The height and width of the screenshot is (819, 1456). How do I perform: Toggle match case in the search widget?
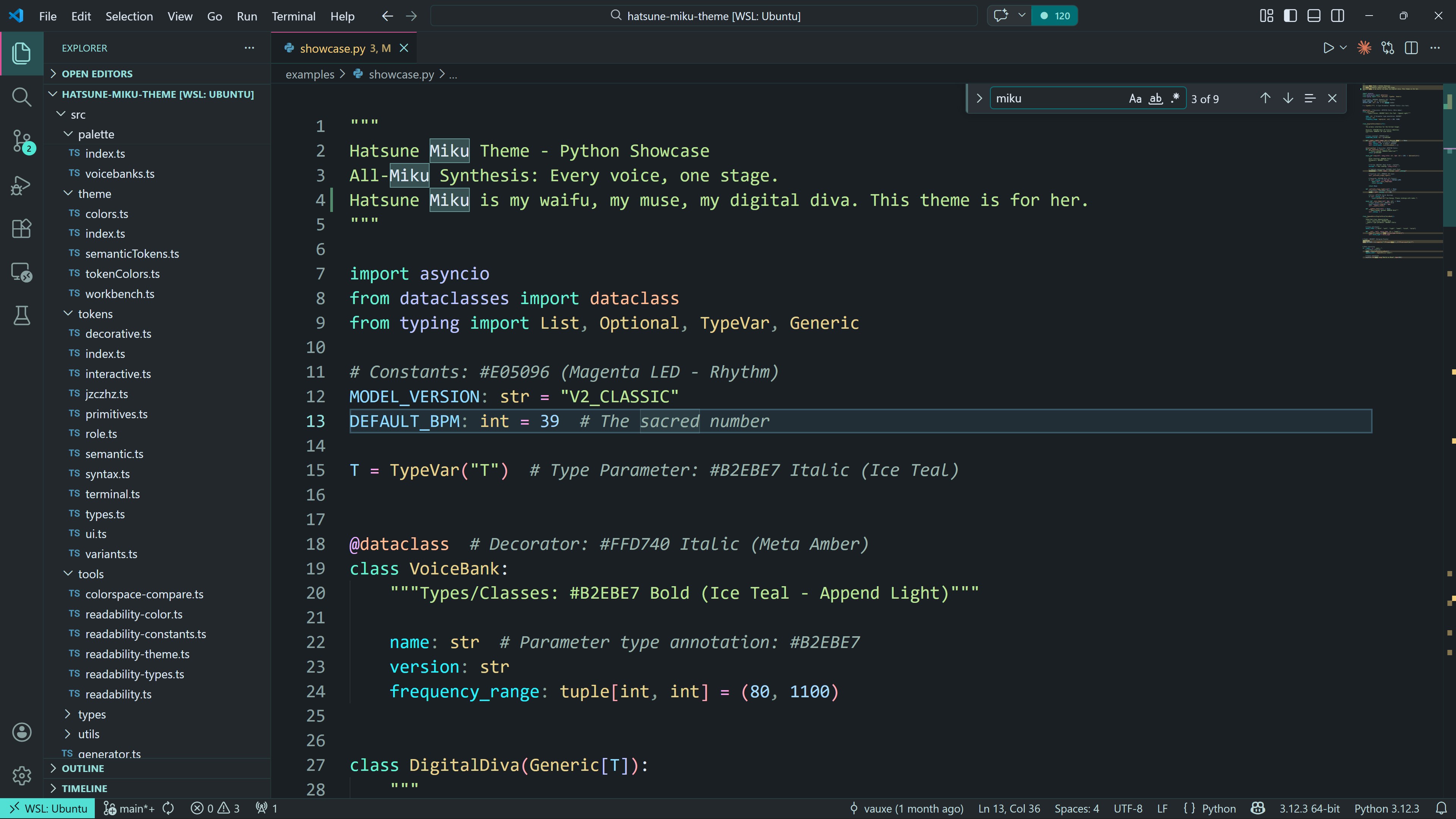[1135, 98]
